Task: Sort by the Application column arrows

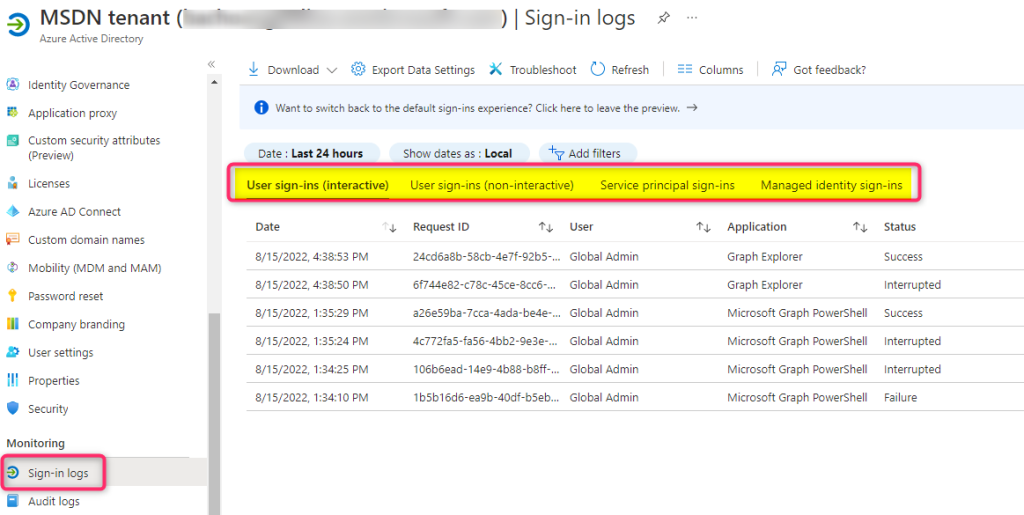Action: (x=859, y=227)
